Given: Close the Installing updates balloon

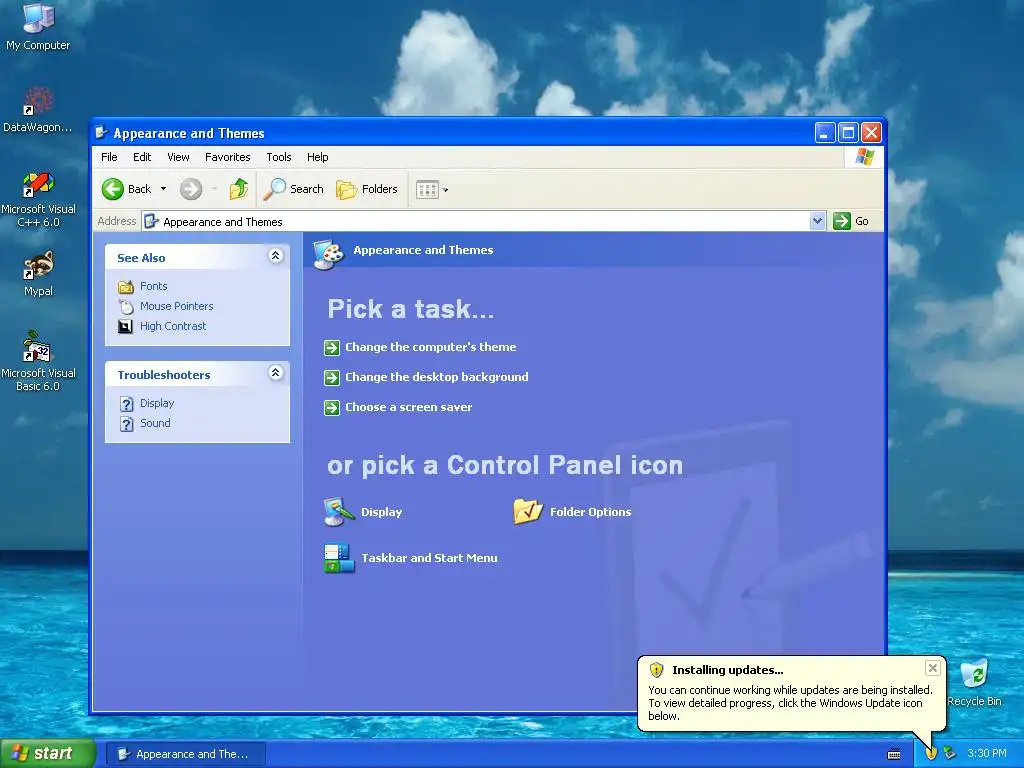Looking at the screenshot, I should 933,667.
